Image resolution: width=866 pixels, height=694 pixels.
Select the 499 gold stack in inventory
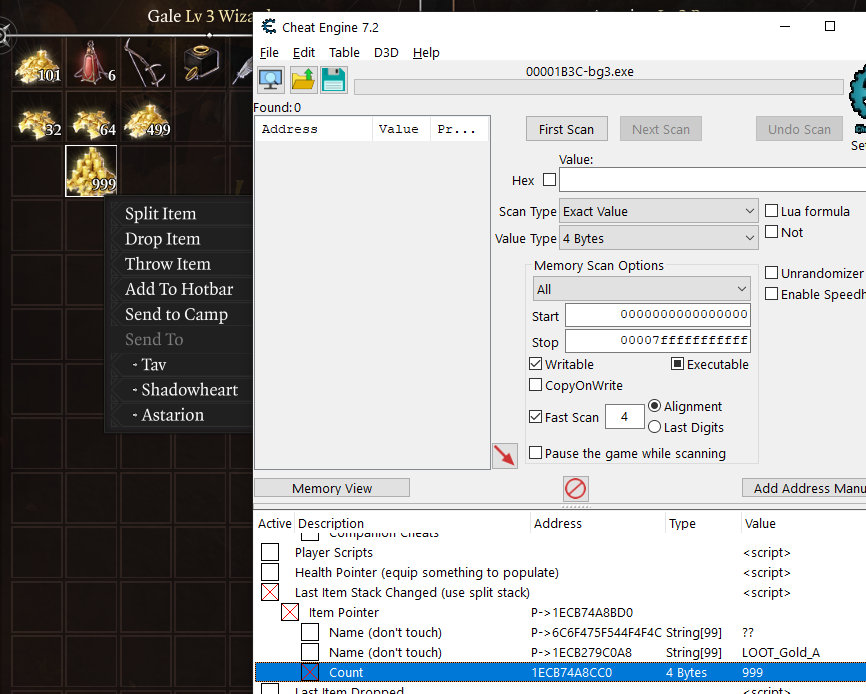click(146, 118)
